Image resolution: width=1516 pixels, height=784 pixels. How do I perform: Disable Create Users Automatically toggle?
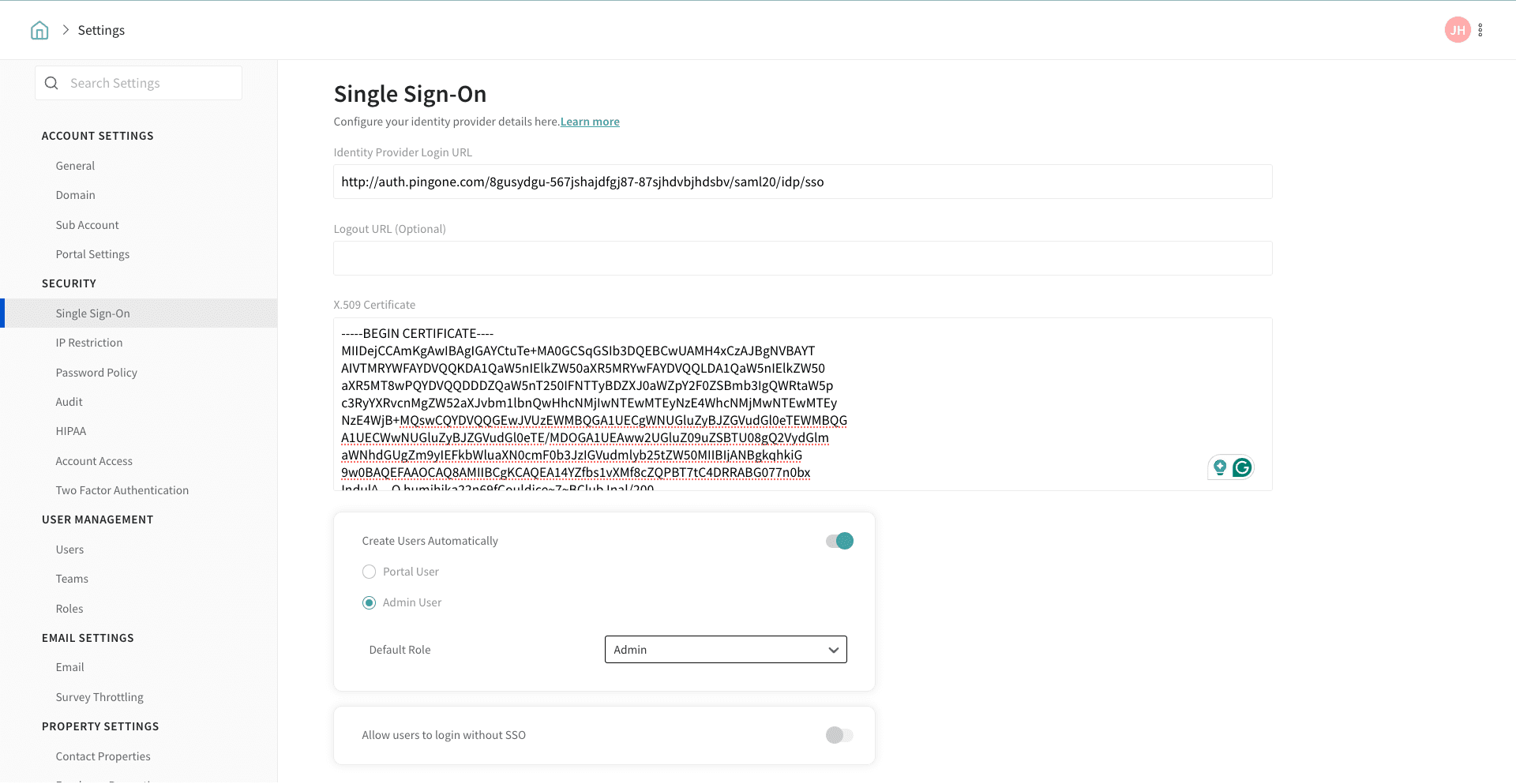pos(839,541)
